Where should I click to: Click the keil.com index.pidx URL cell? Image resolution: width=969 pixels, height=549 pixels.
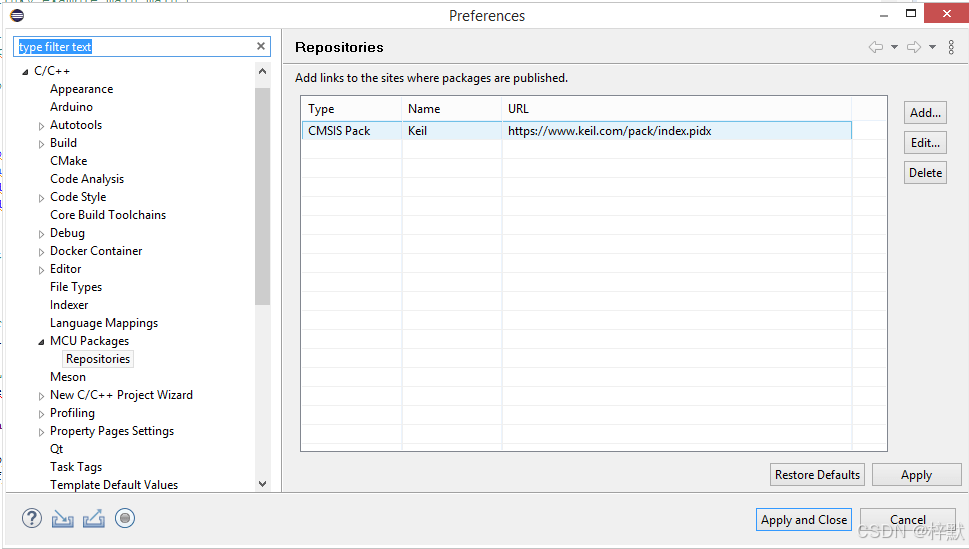[677, 130]
